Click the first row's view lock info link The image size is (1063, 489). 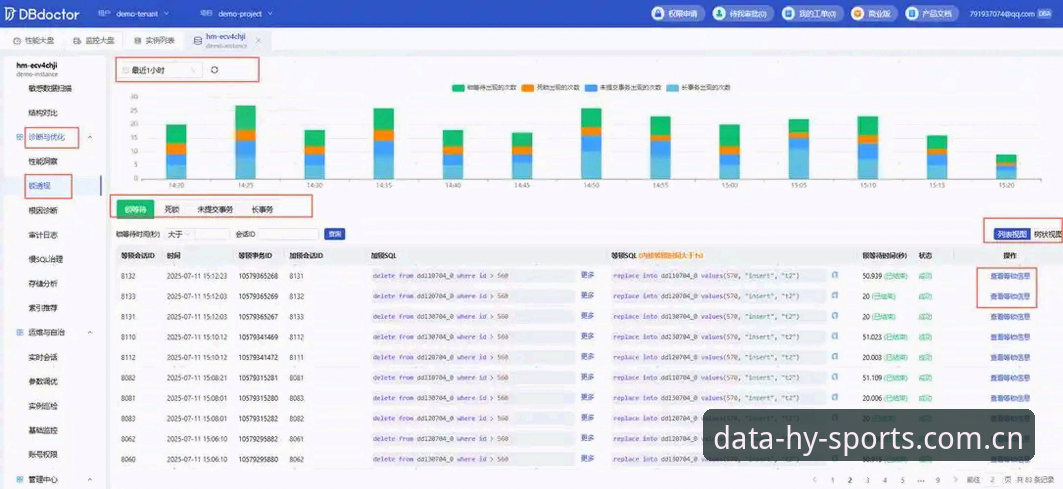point(1009,275)
